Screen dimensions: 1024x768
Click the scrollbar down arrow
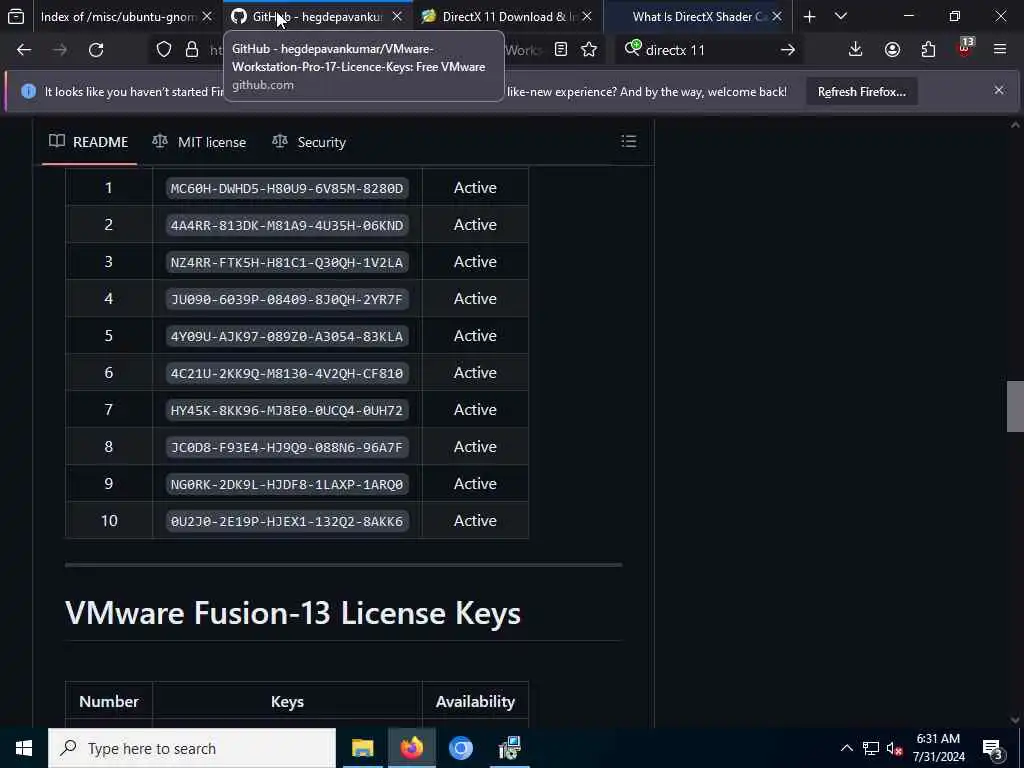(1015, 720)
